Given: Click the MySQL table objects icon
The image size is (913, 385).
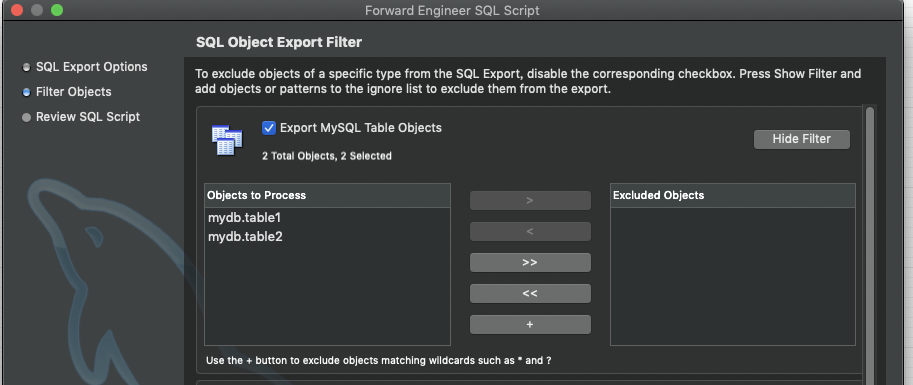Looking at the screenshot, I should [227, 140].
